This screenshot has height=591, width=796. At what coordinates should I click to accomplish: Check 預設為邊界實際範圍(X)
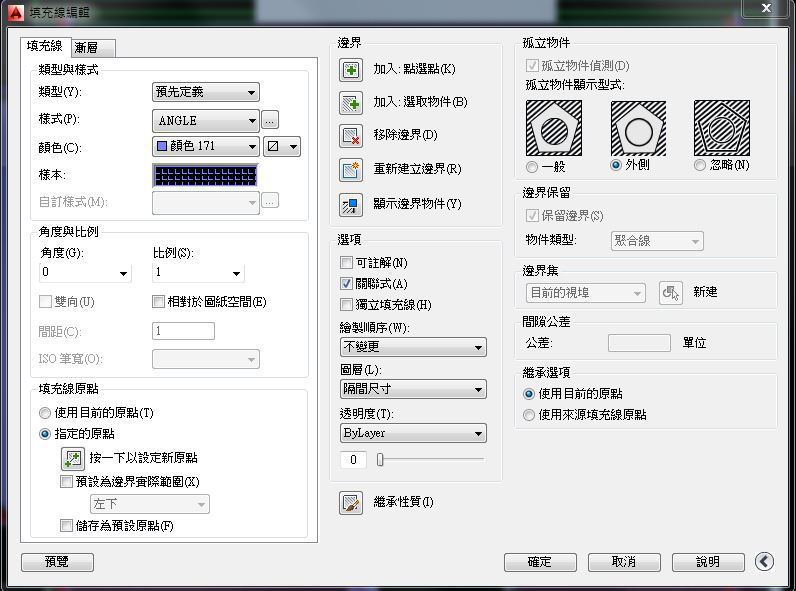coord(66,481)
